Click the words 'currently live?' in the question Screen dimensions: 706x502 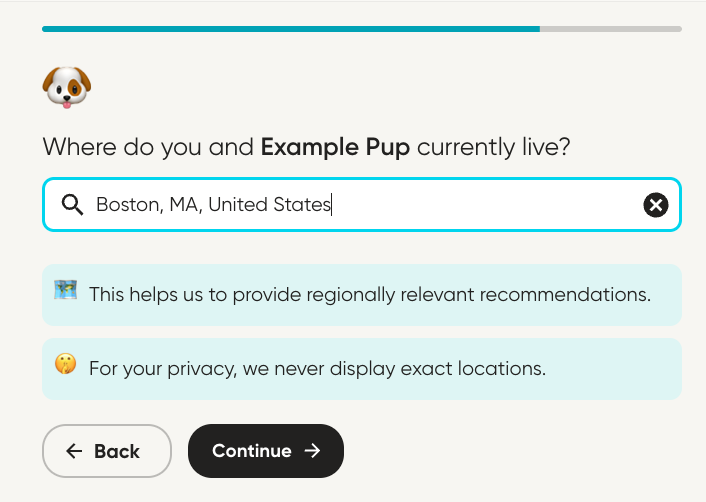tap(494, 148)
